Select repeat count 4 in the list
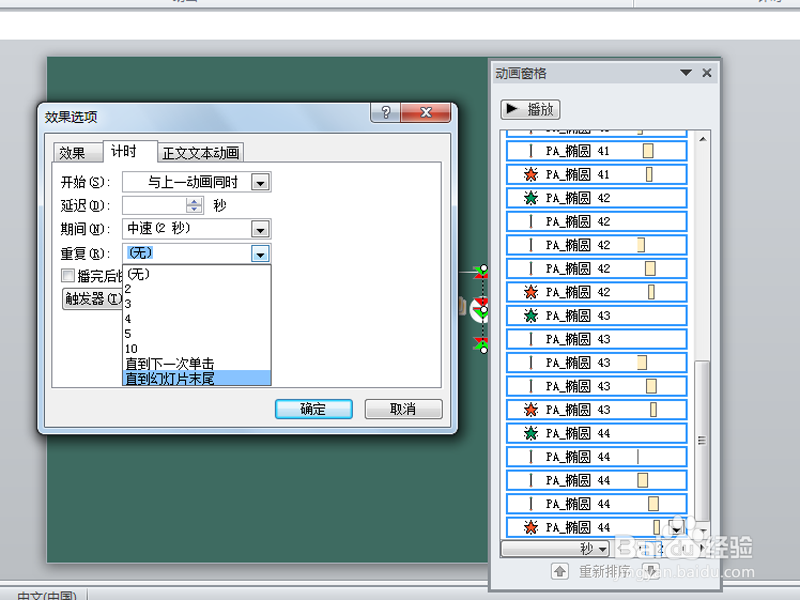 pyautogui.click(x=196, y=319)
